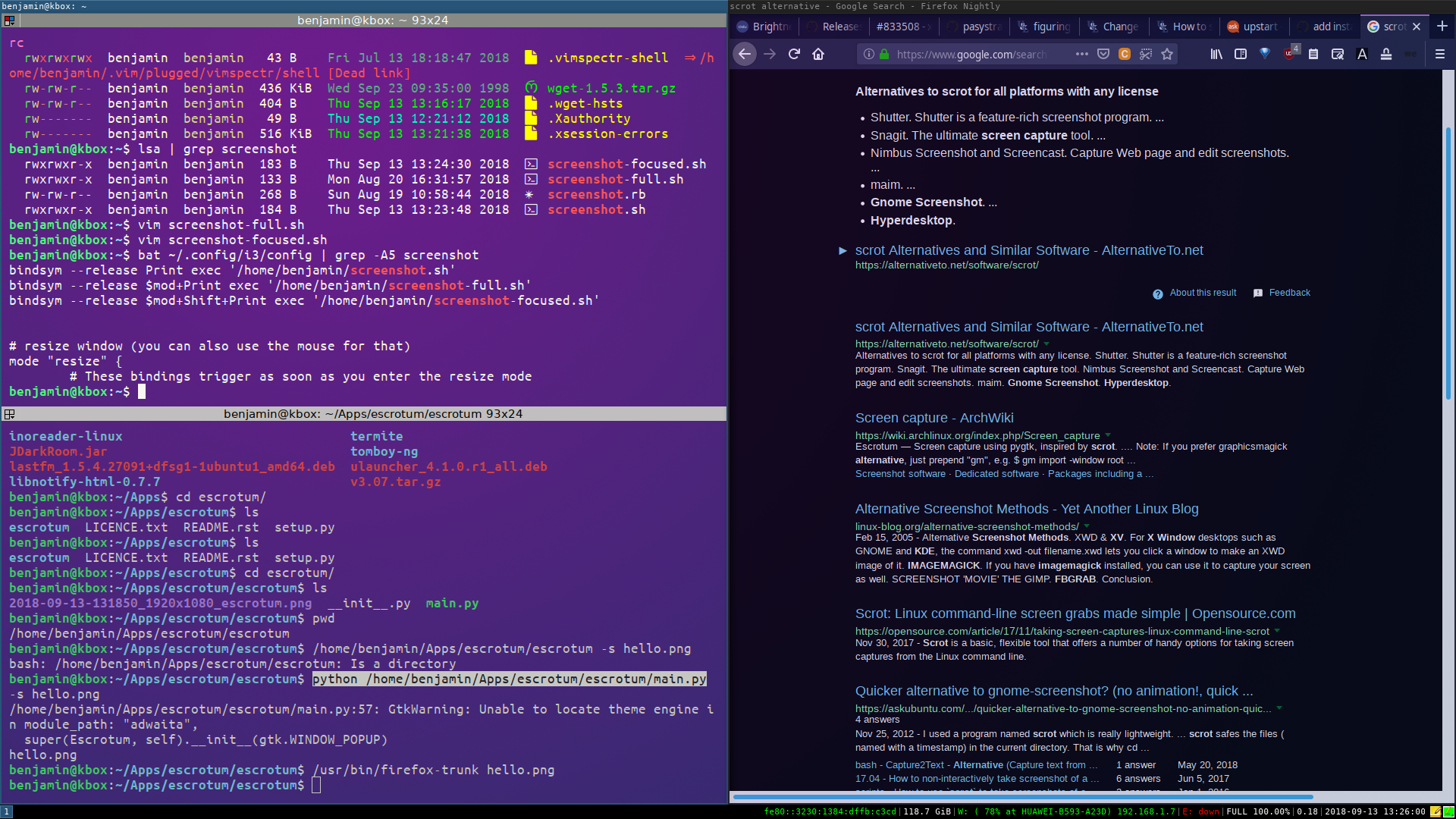Show the Firefox sidebars
The width and height of the screenshot is (1456, 819).
click(x=1241, y=54)
